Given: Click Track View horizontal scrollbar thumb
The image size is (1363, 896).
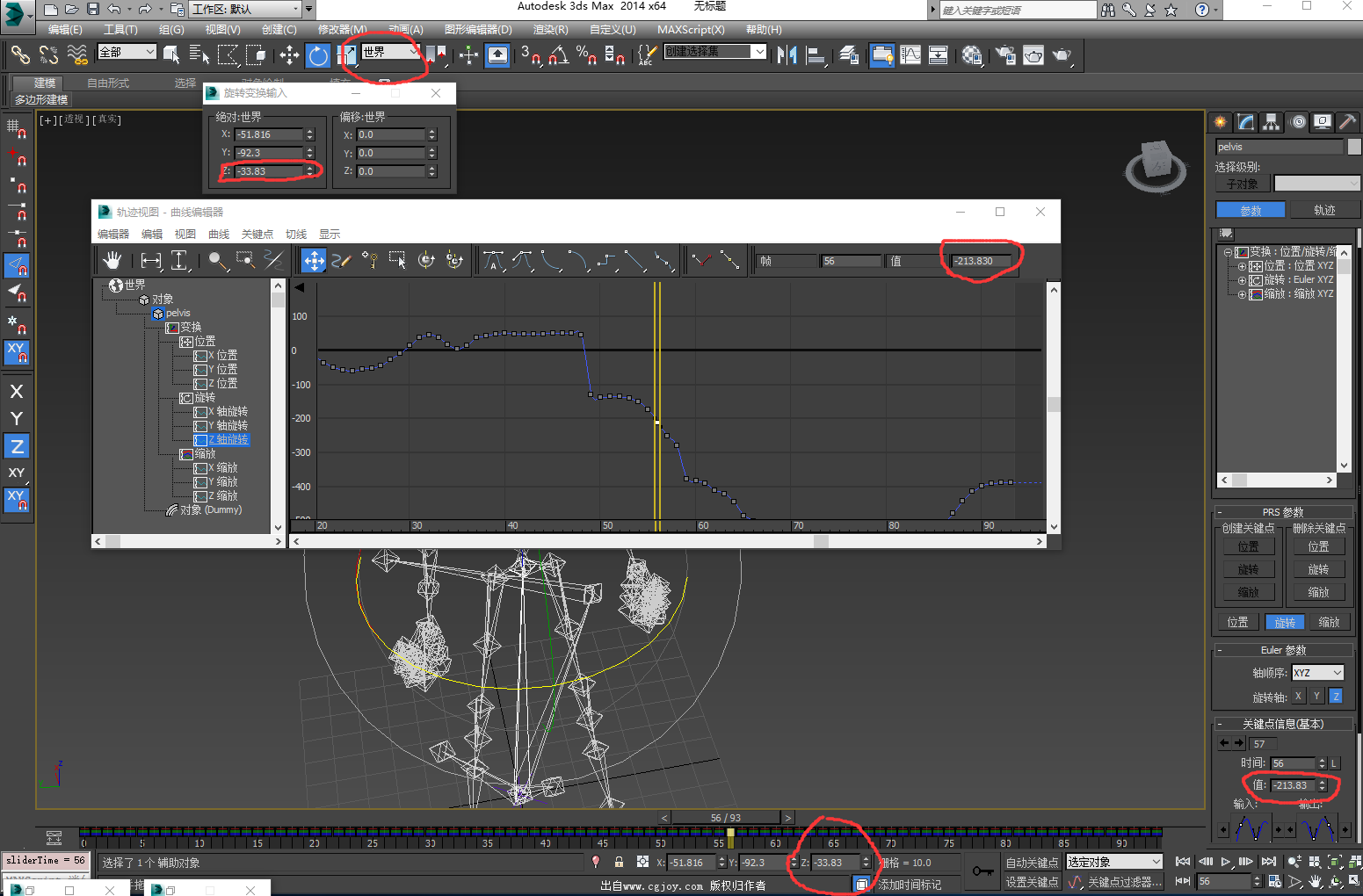Looking at the screenshot, I should click(x=821, y=541).
